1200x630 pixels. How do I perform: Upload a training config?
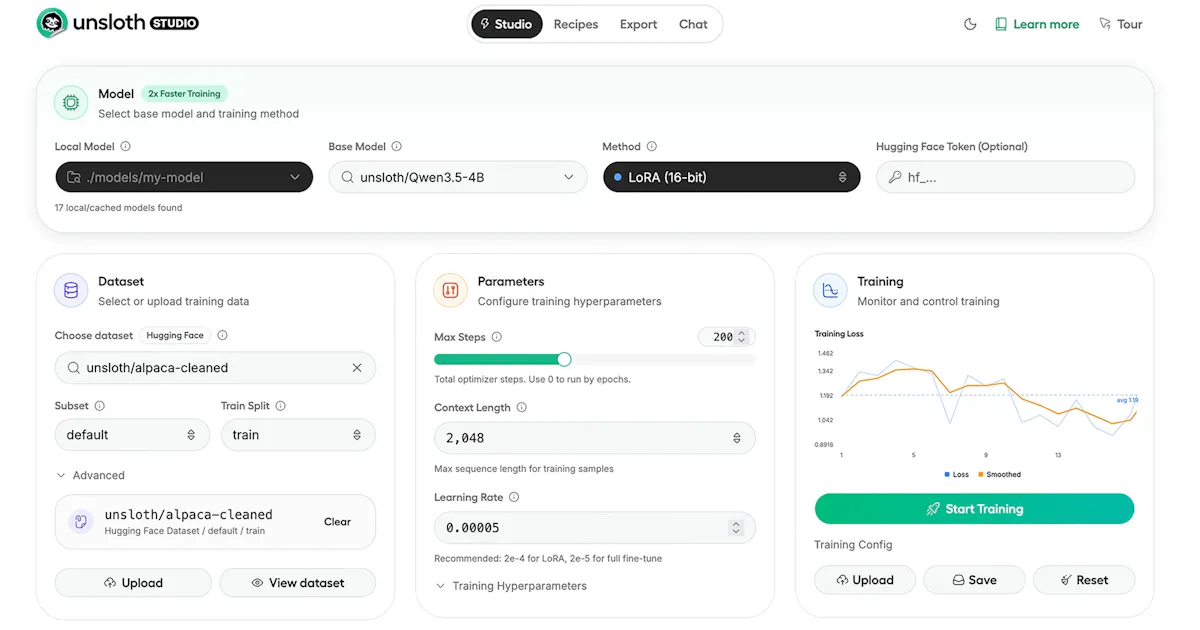click(865, 580)
